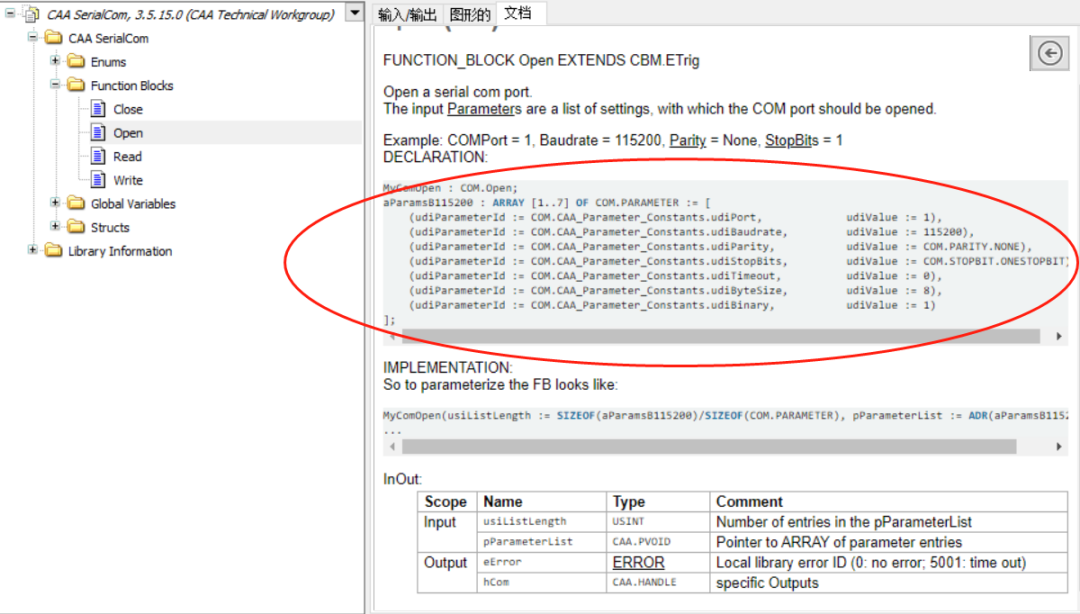Click the Read function block document icon

pos(97,157)
